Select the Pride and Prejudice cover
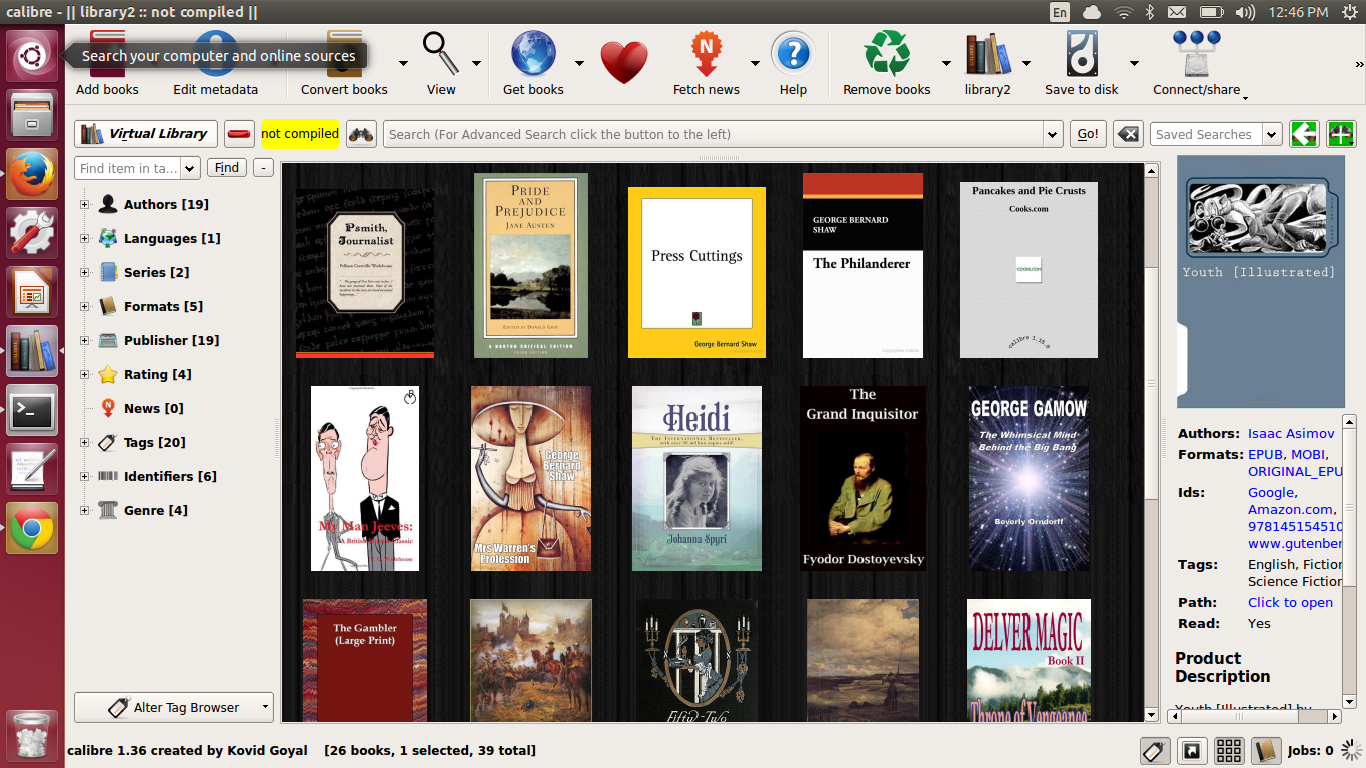Viewport: 1366px width, 768px height. pos(531,265)
